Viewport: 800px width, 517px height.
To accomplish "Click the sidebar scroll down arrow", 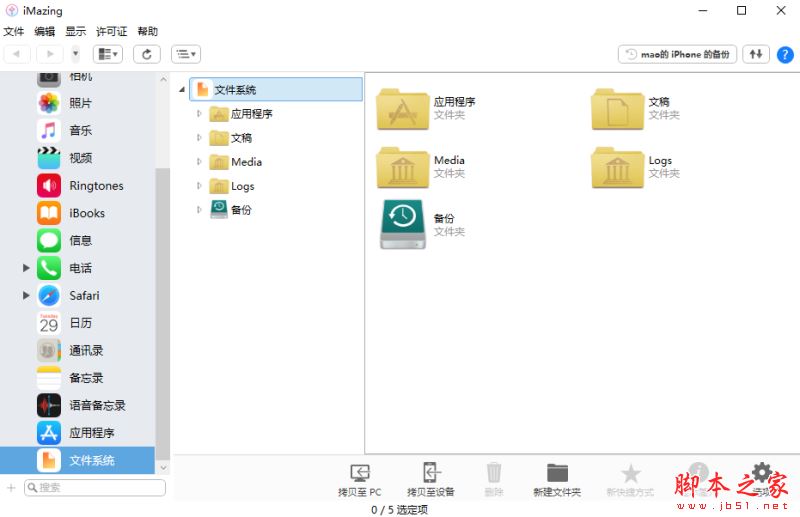I will (163, 467).
